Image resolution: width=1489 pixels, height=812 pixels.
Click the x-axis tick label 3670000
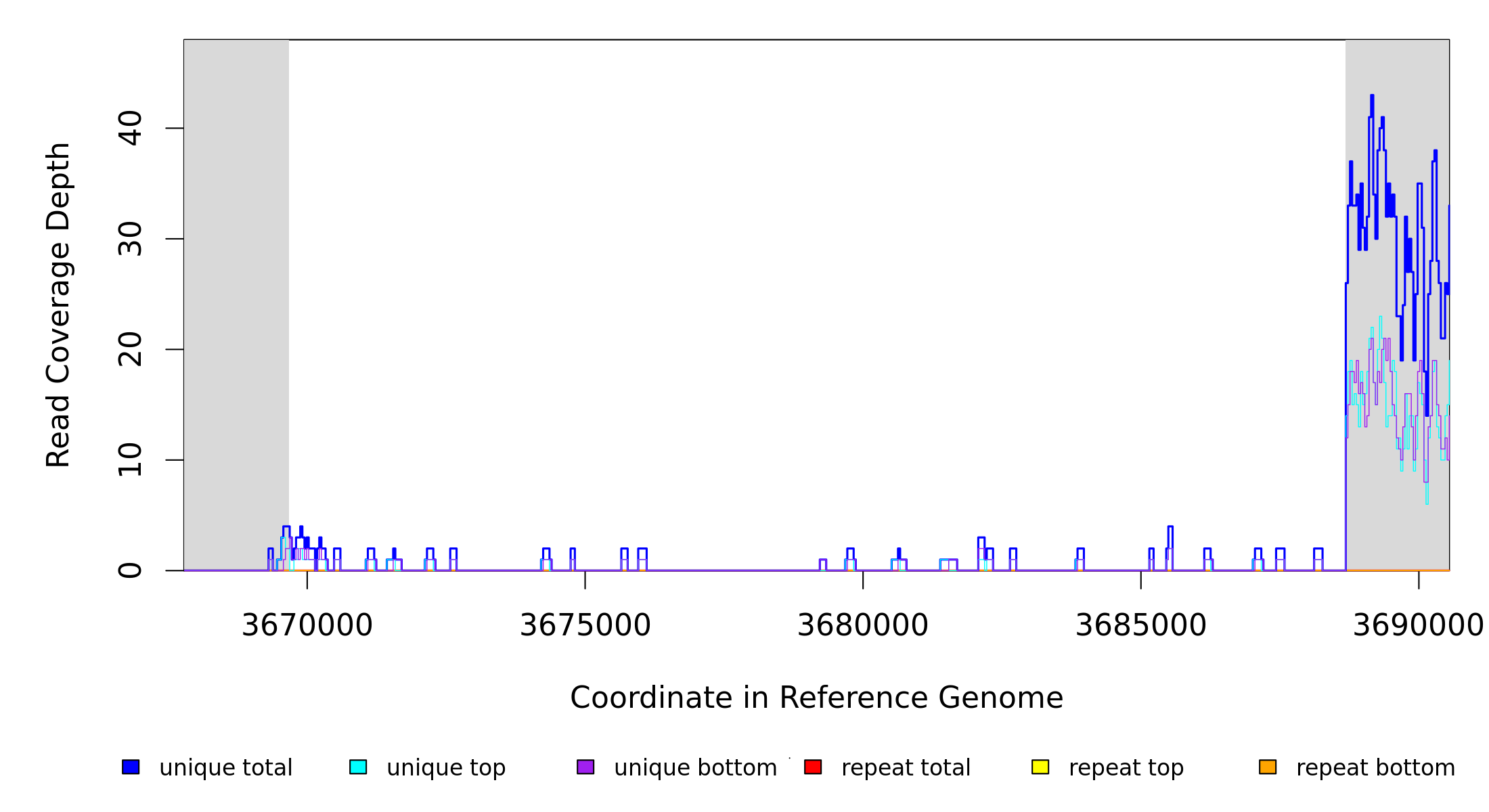(x=307, y=625)
